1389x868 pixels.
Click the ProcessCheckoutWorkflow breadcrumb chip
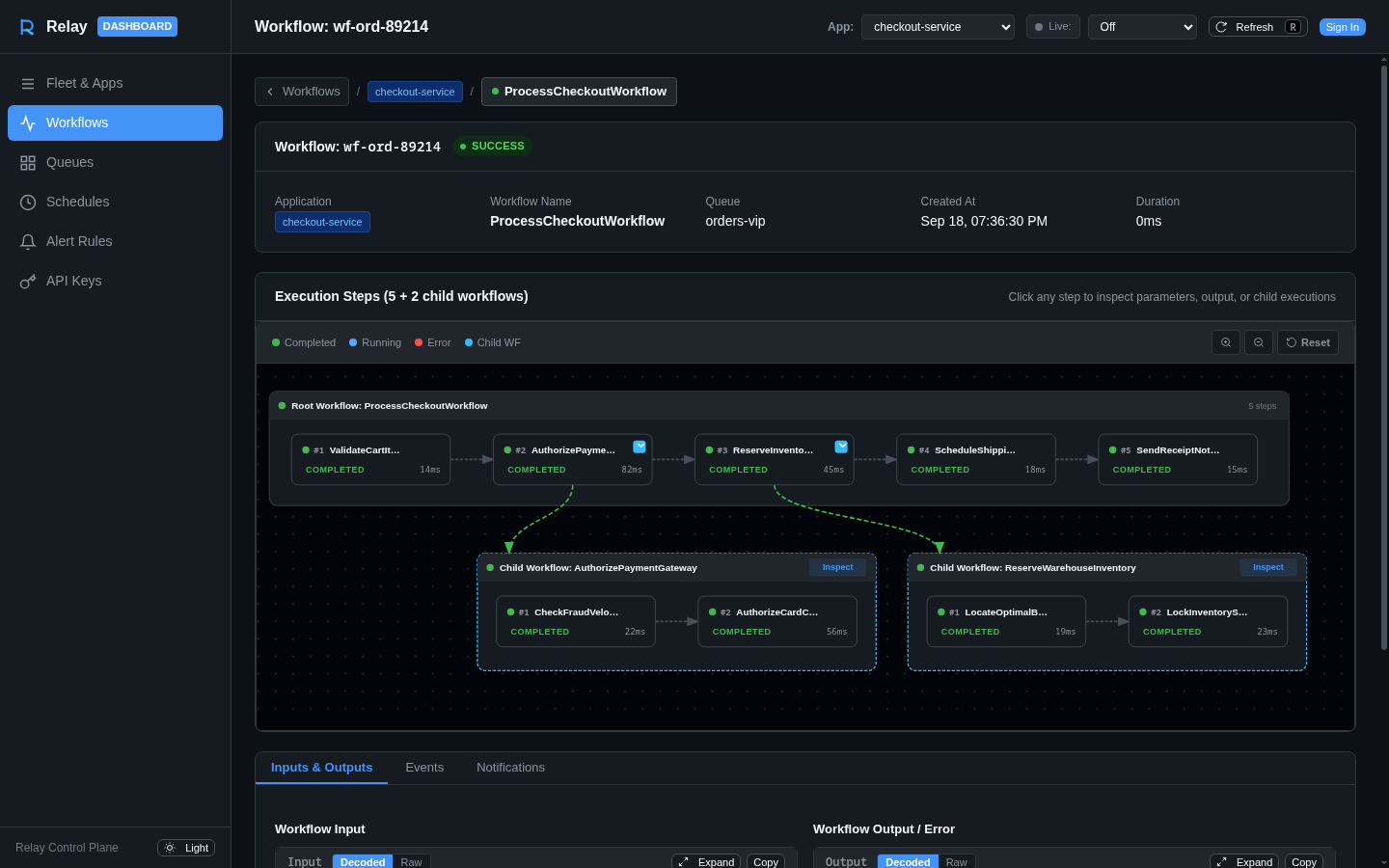click(x=579, y=92)
